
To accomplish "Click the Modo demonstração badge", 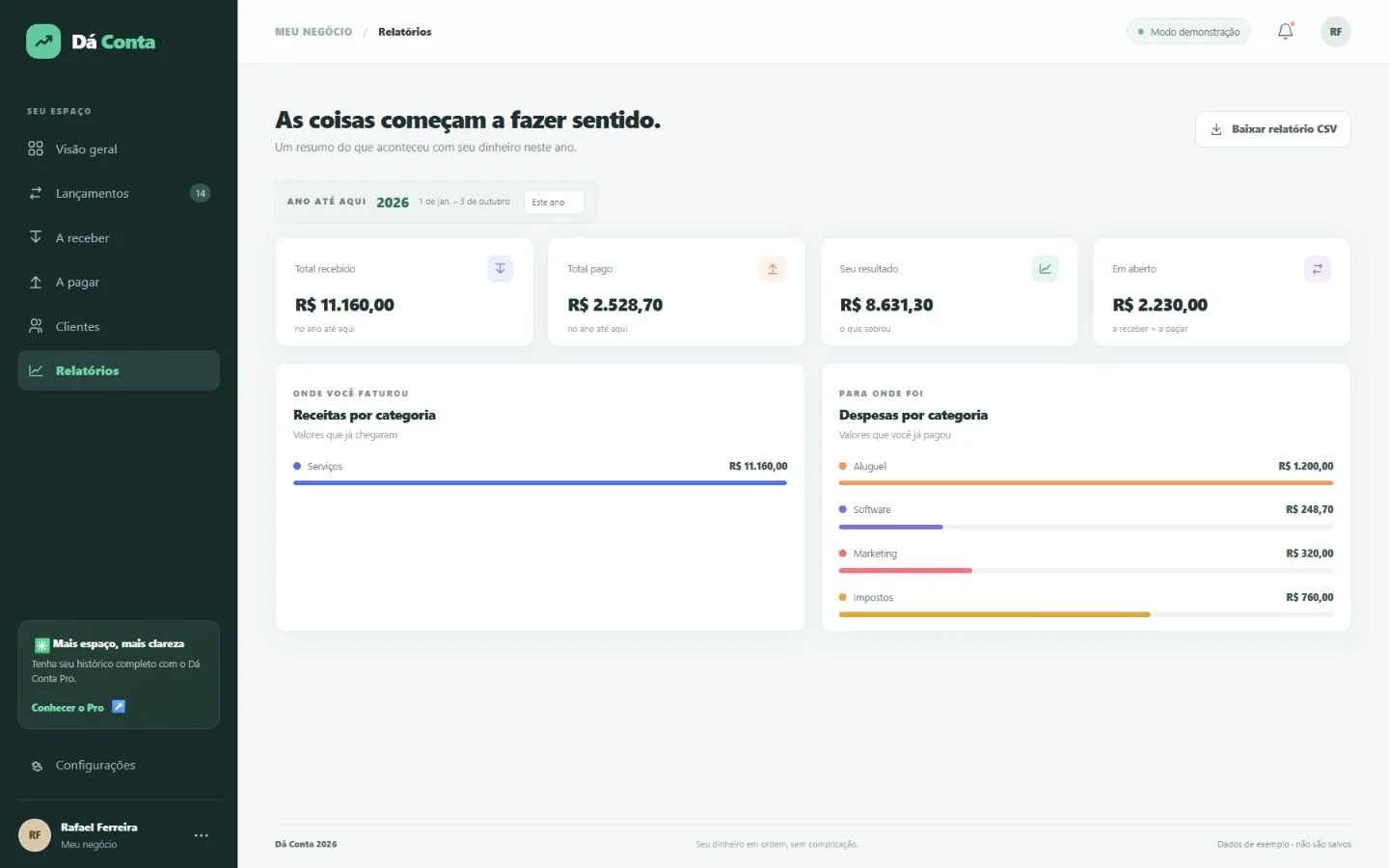I will 1188,32.
